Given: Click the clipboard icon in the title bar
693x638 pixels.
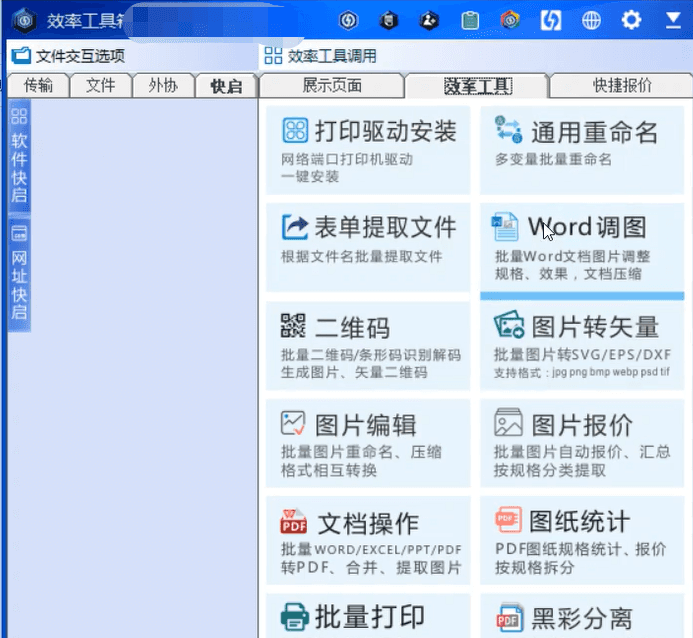Looking at the screenshot, I should [470, 20].
